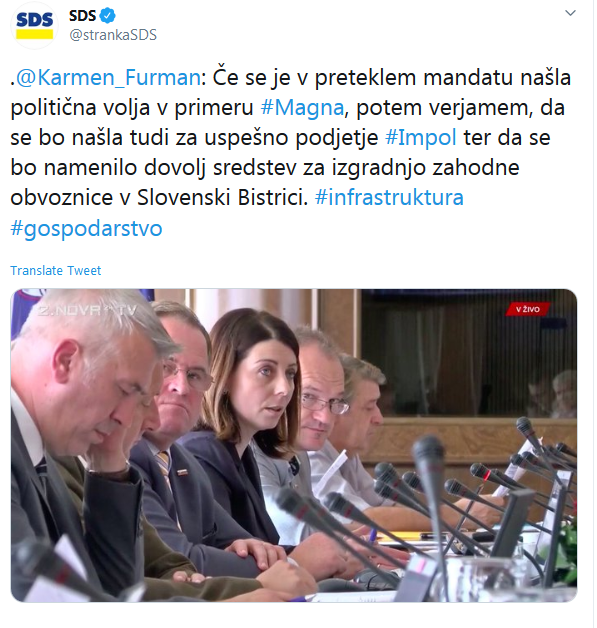Open the SDS profile avatar logo
Screen dimensions: 597x628
point(34,26)
